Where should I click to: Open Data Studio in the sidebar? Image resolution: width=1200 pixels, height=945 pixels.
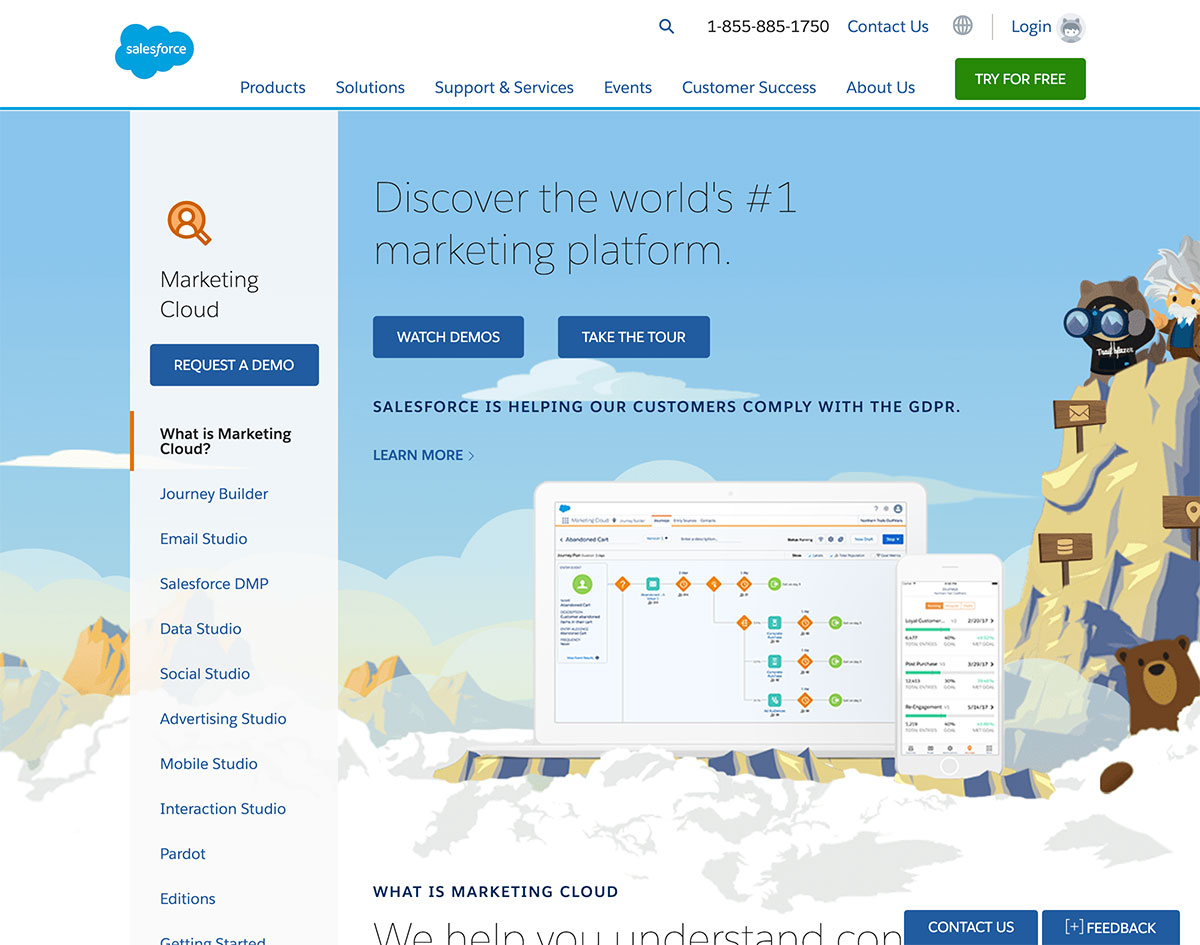200,629
